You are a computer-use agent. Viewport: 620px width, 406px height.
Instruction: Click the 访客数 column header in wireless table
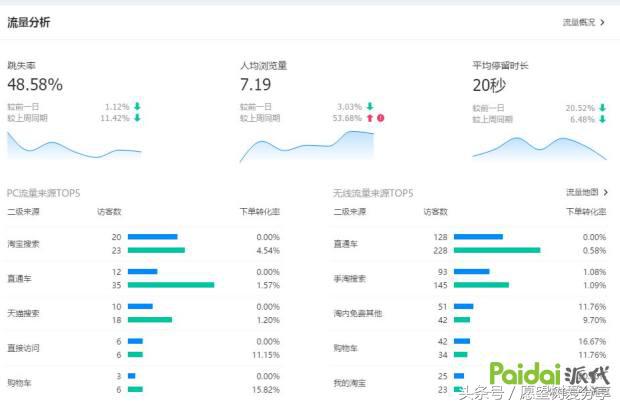click(x=435, y=212)
